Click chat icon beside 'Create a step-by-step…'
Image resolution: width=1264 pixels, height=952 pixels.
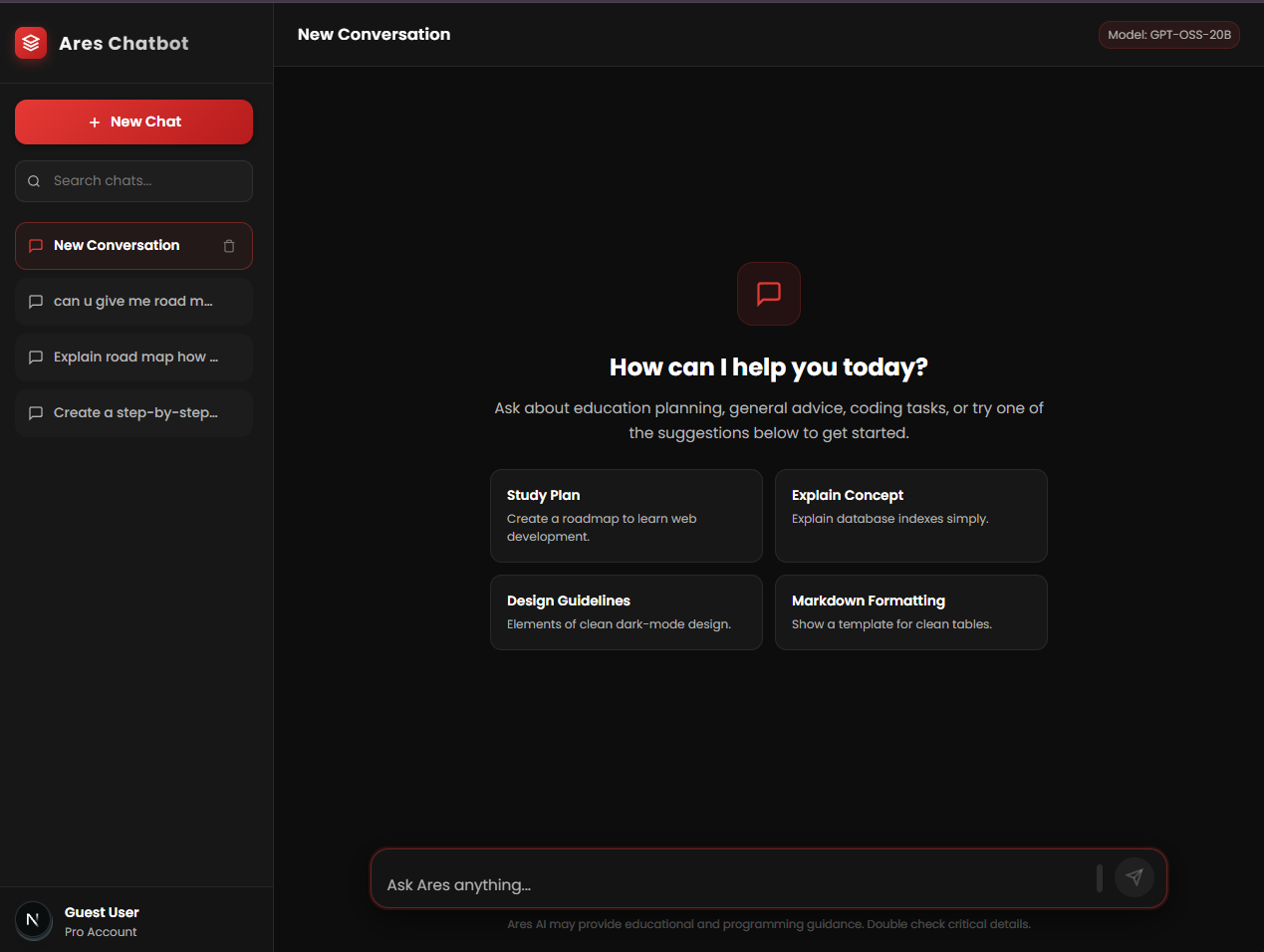pos(36,413)
